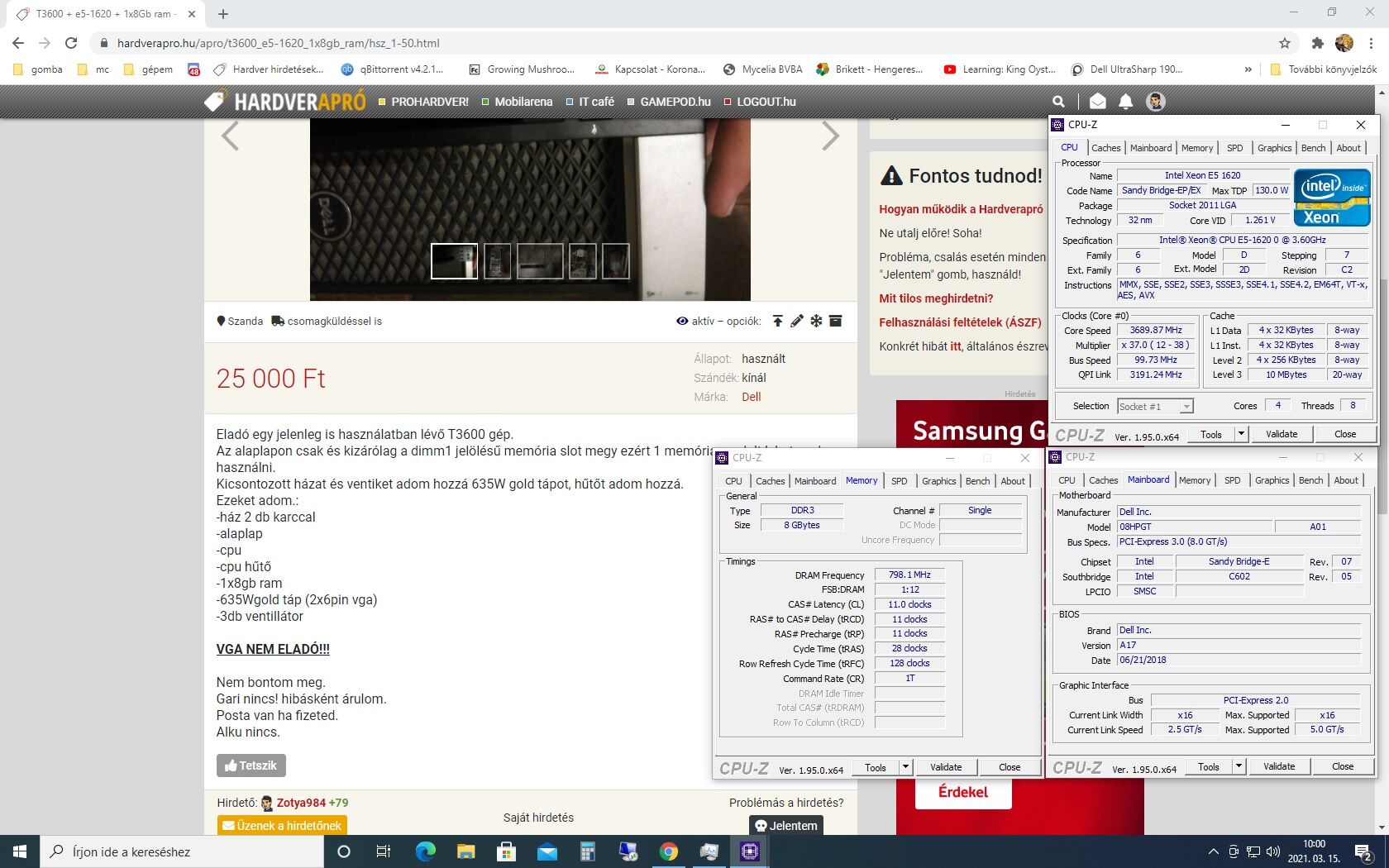Viewport: 1389px width, 868px height.
Task: Click the snowflake freeze ad icon
Action: 816,321
